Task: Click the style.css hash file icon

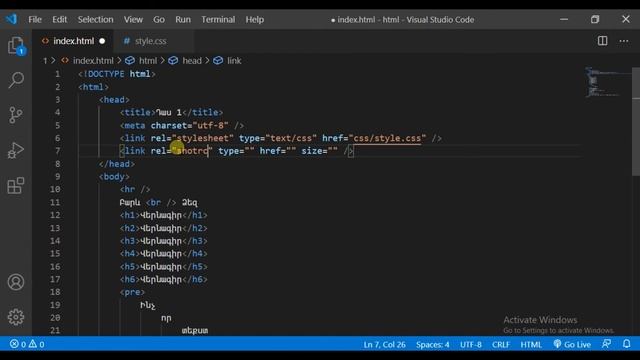Action: tap(127, 41)
